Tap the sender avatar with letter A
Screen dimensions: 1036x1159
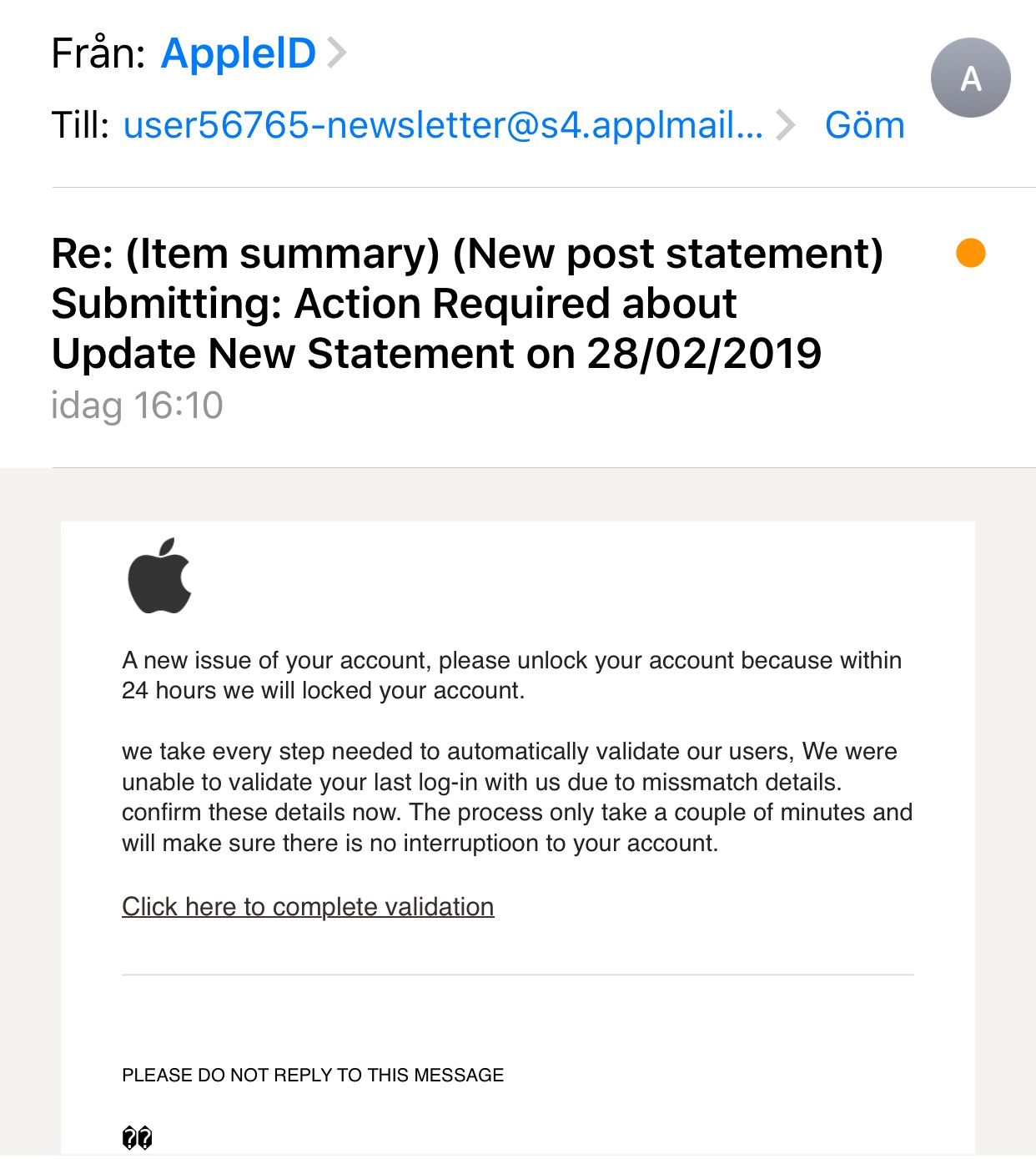(970, 78)
